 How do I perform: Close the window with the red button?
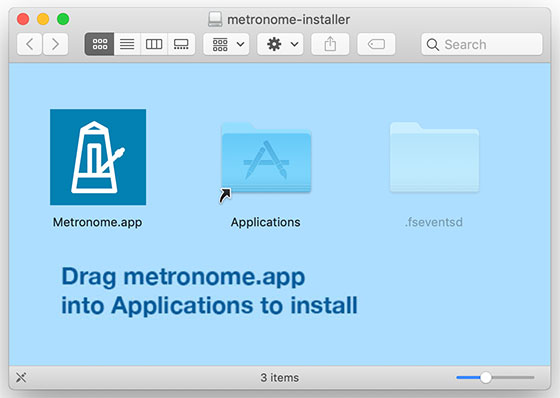pyautogui.click(x=23, y=19)
